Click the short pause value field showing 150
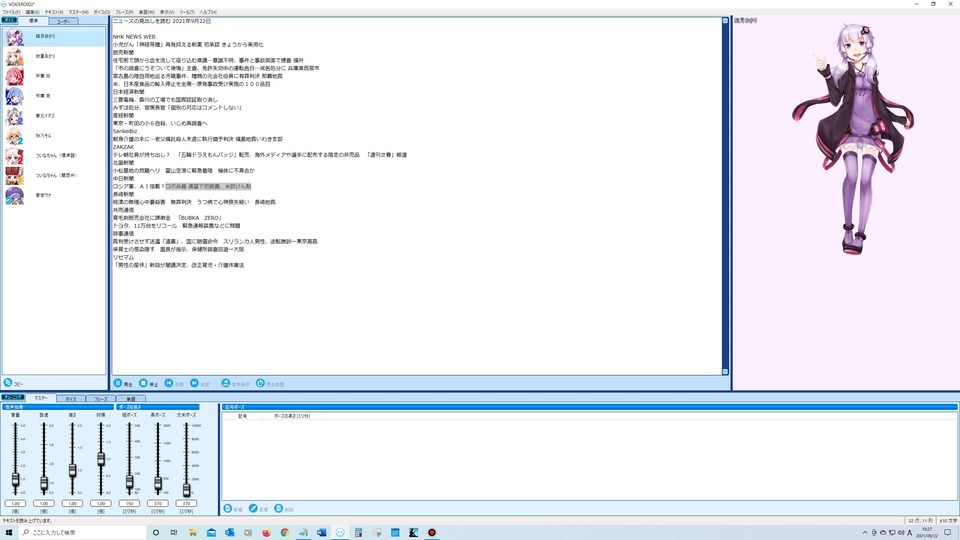960x540 pixels. click(129, 503)
